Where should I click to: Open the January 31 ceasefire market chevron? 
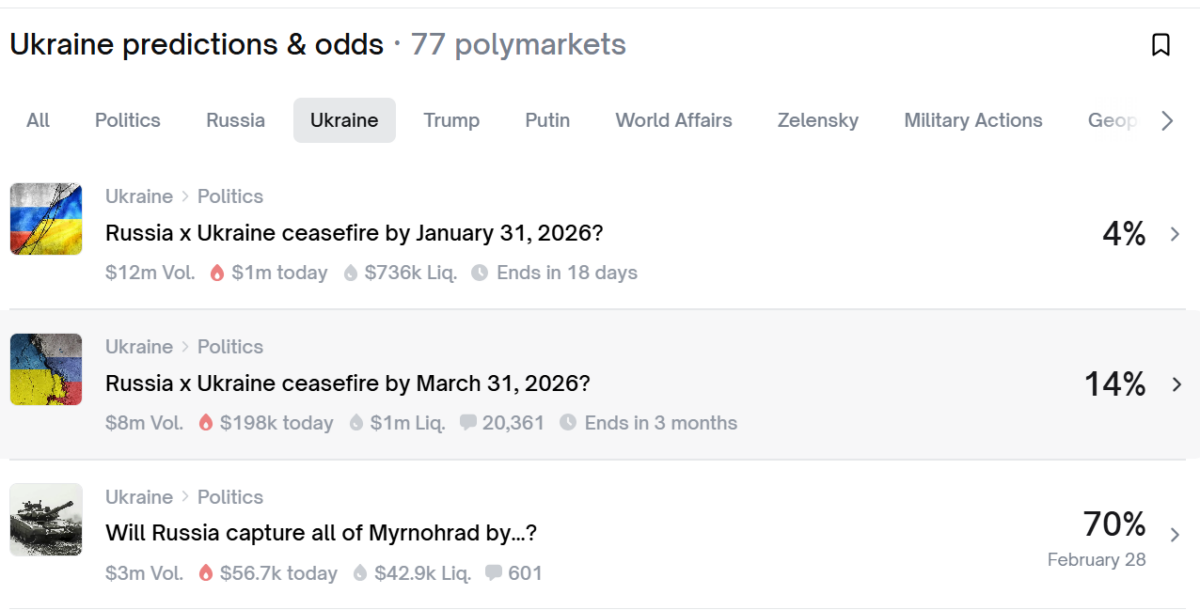[1175, 235]
